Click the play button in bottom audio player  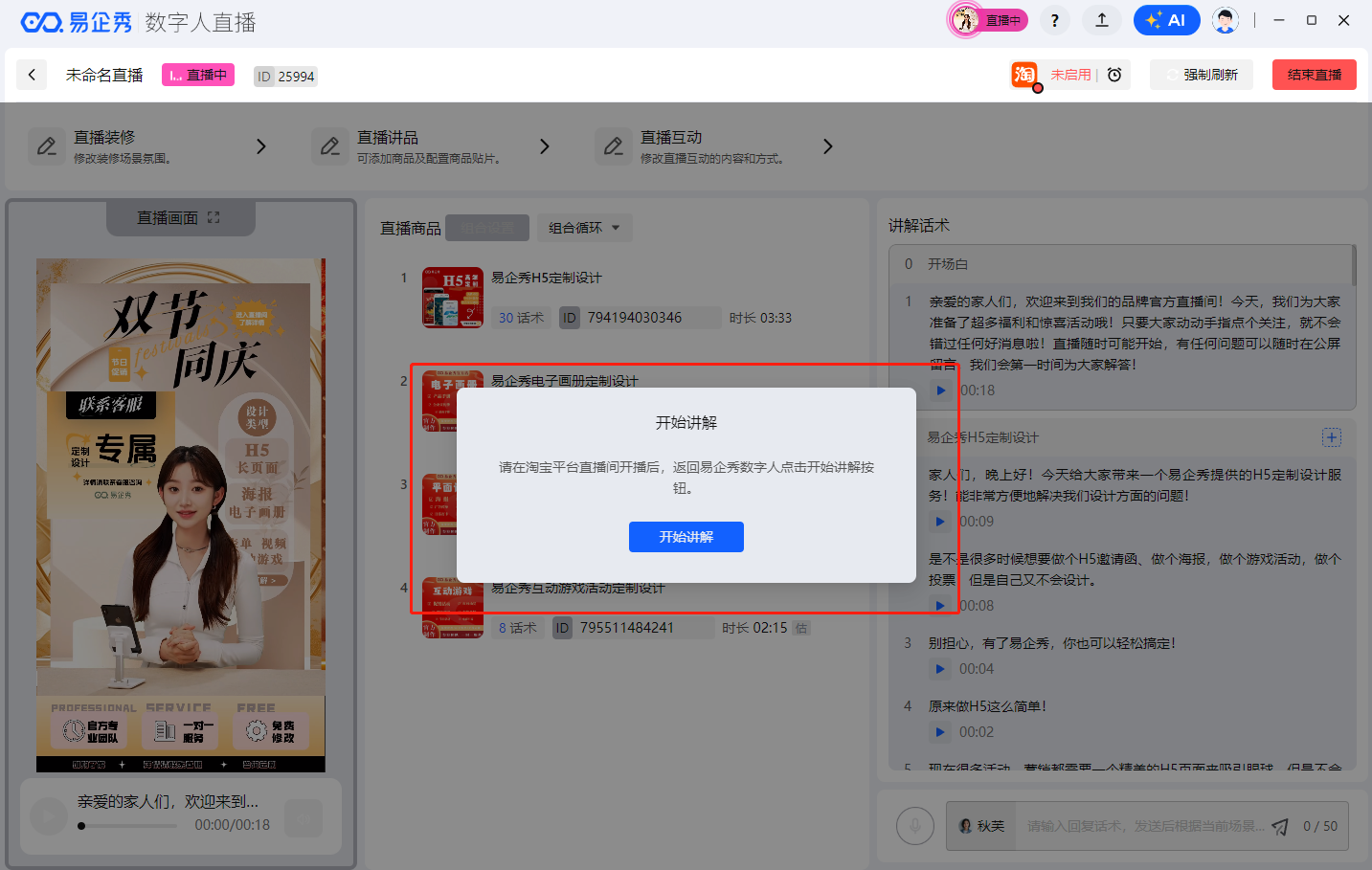[x=49, y=816]
